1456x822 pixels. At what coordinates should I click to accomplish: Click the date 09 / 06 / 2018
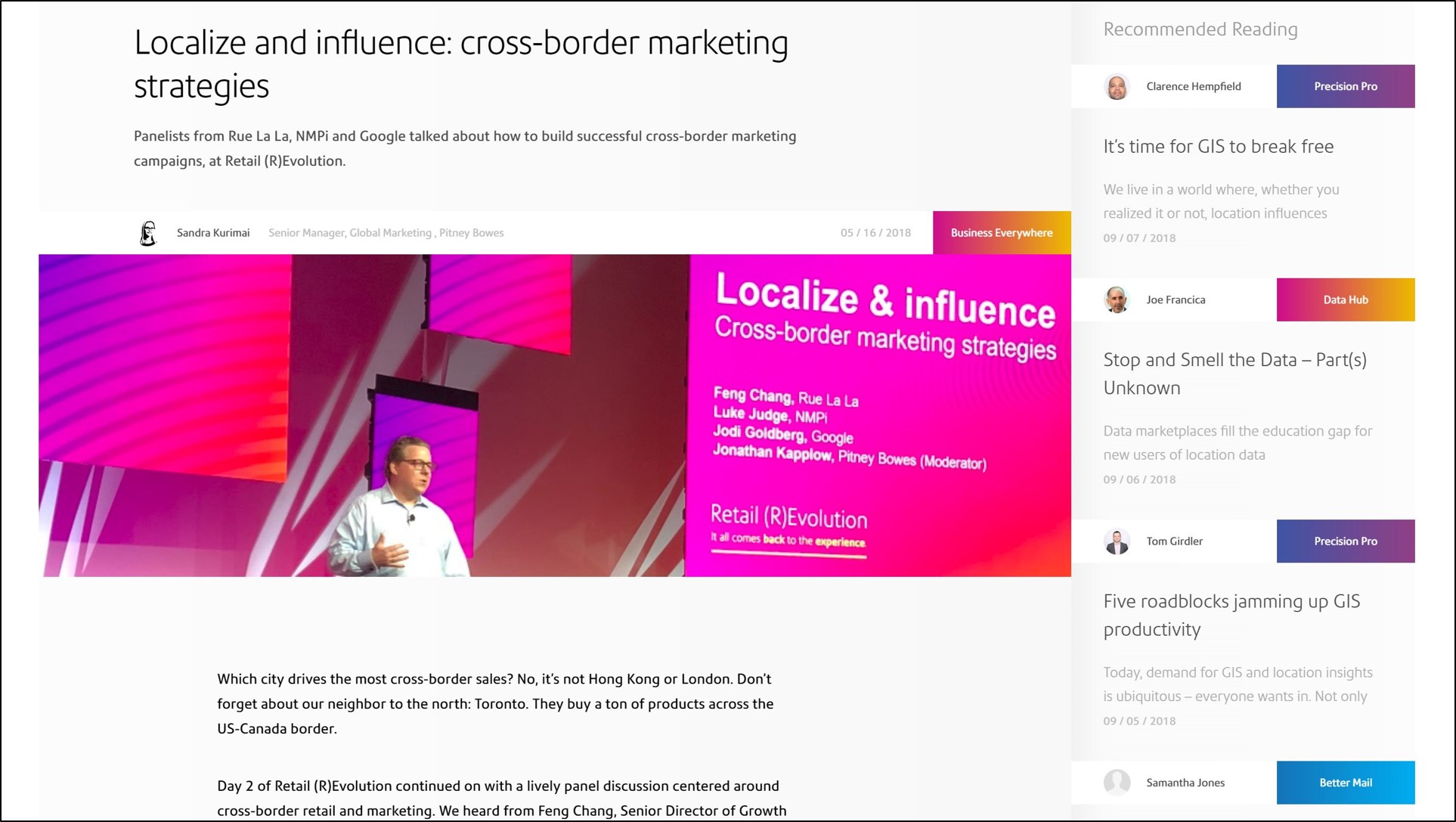point(1139,479)
